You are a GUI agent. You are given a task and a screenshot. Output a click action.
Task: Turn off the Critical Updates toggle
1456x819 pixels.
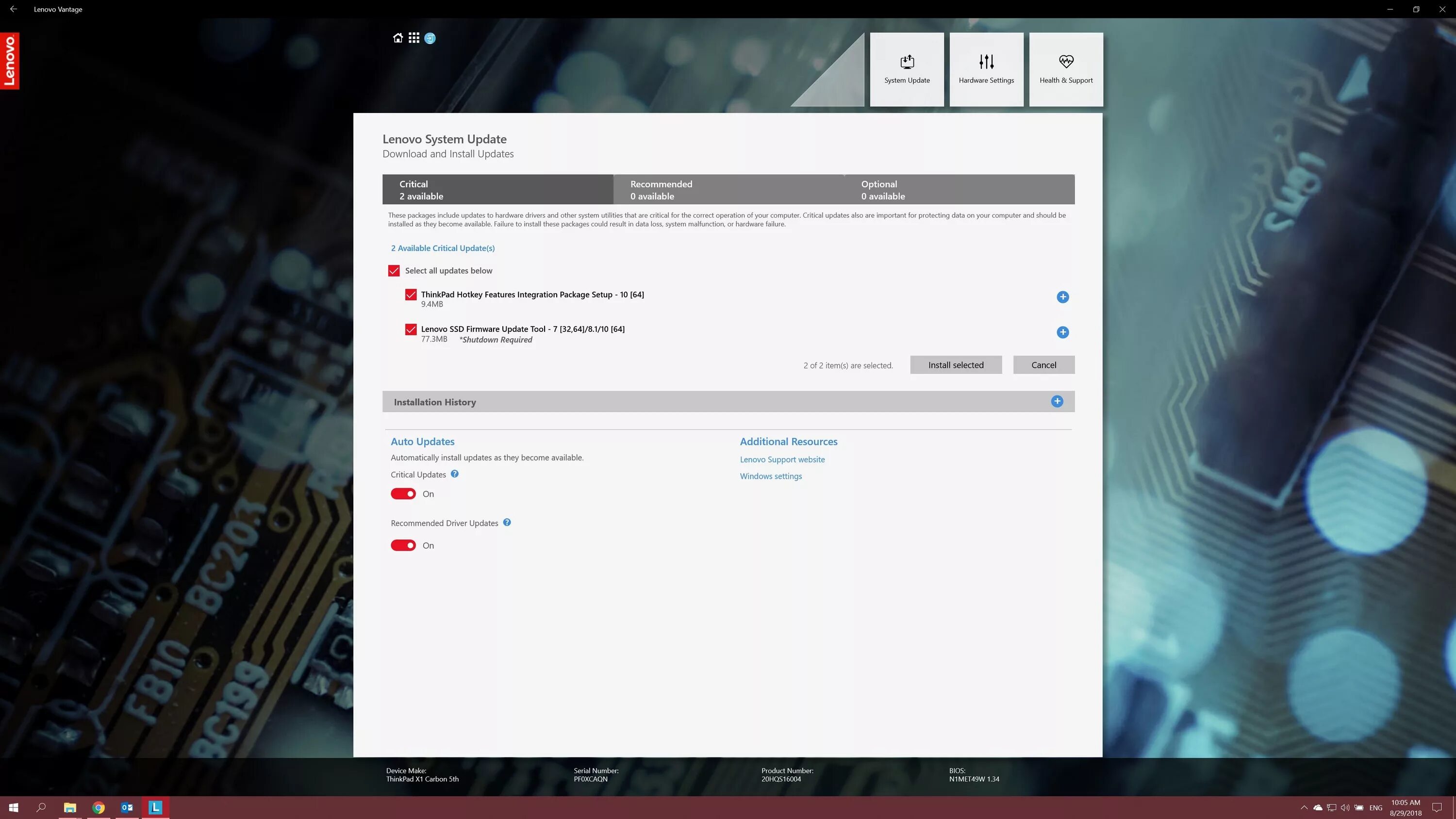403,494
